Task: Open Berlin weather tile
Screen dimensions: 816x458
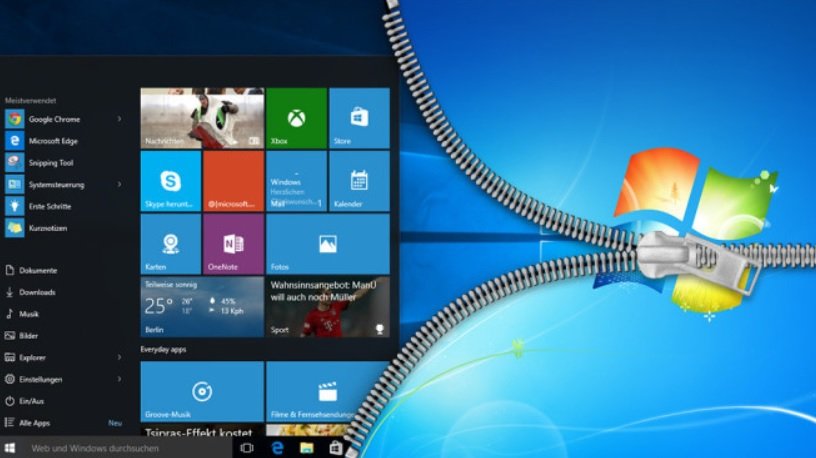Action: pyautogui.click(x=202, y=307)
